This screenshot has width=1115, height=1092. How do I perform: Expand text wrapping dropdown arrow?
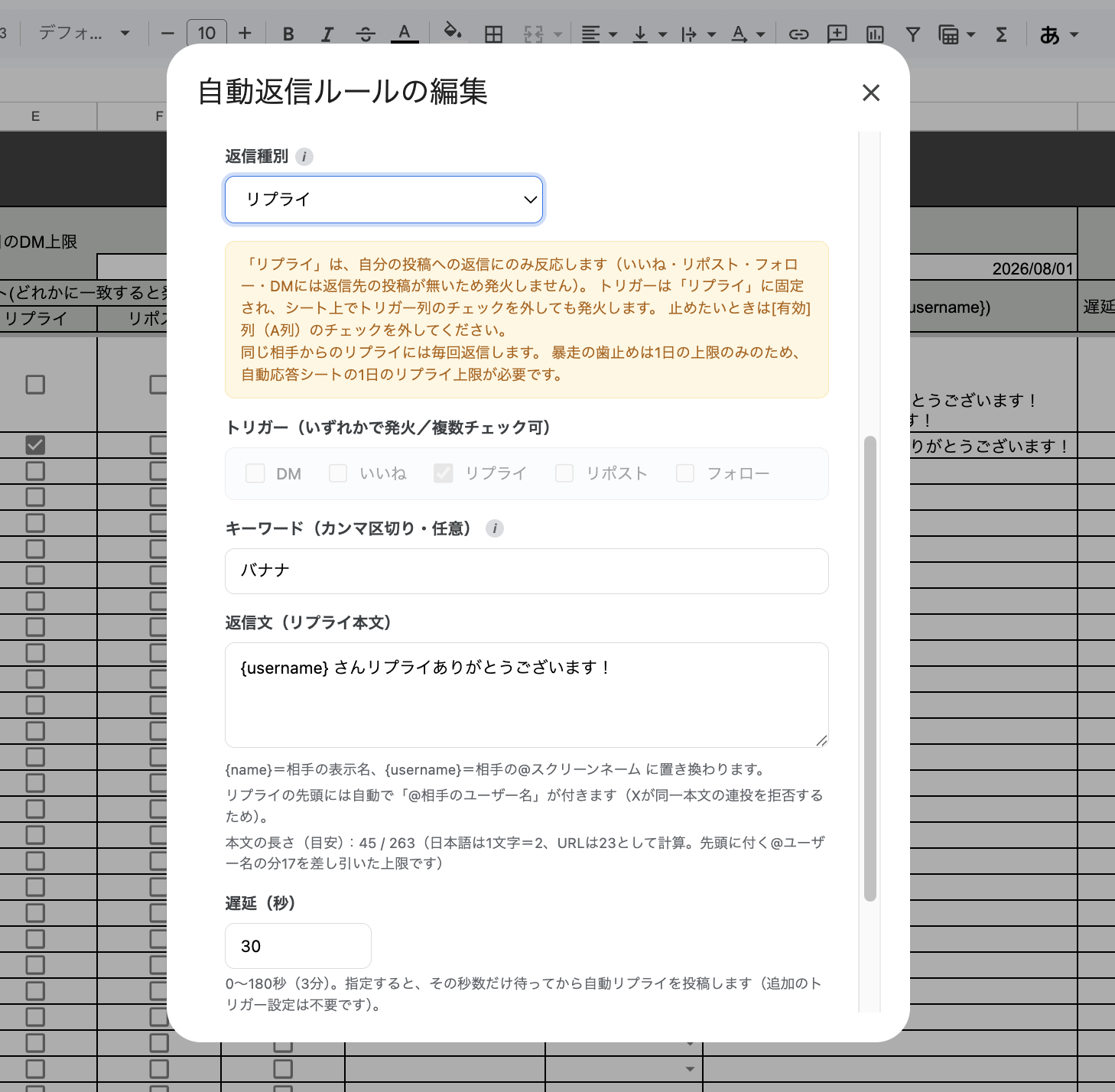[x=712, y=34]
